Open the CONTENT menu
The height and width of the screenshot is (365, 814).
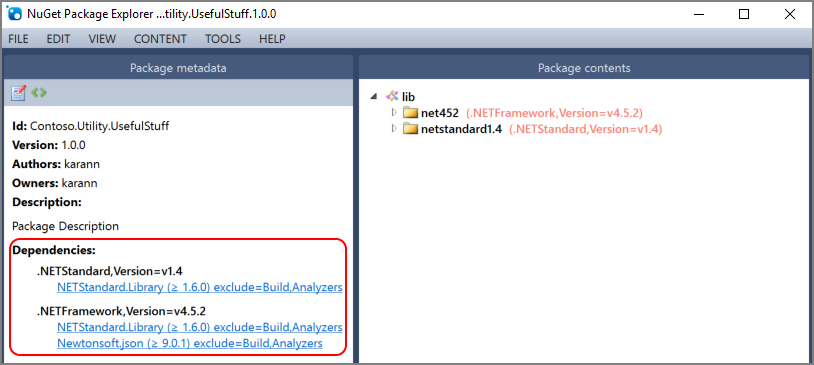coord(160,39)
